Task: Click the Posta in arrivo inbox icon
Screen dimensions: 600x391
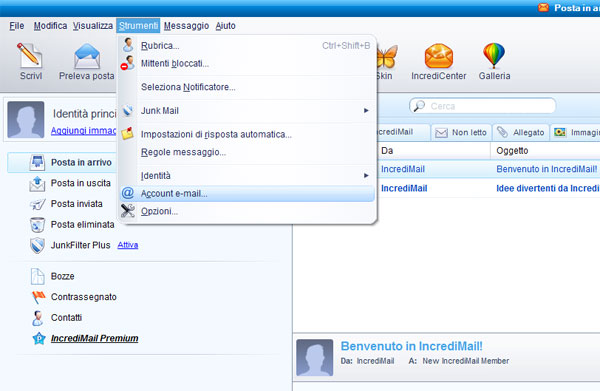Action: (37, 162)
